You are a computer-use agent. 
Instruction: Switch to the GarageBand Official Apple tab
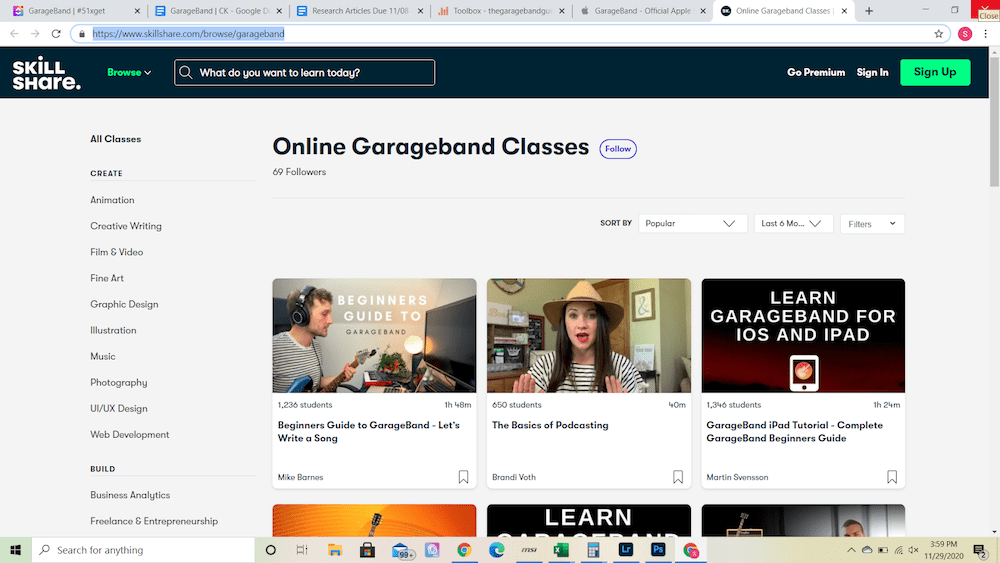pos(643,11)
